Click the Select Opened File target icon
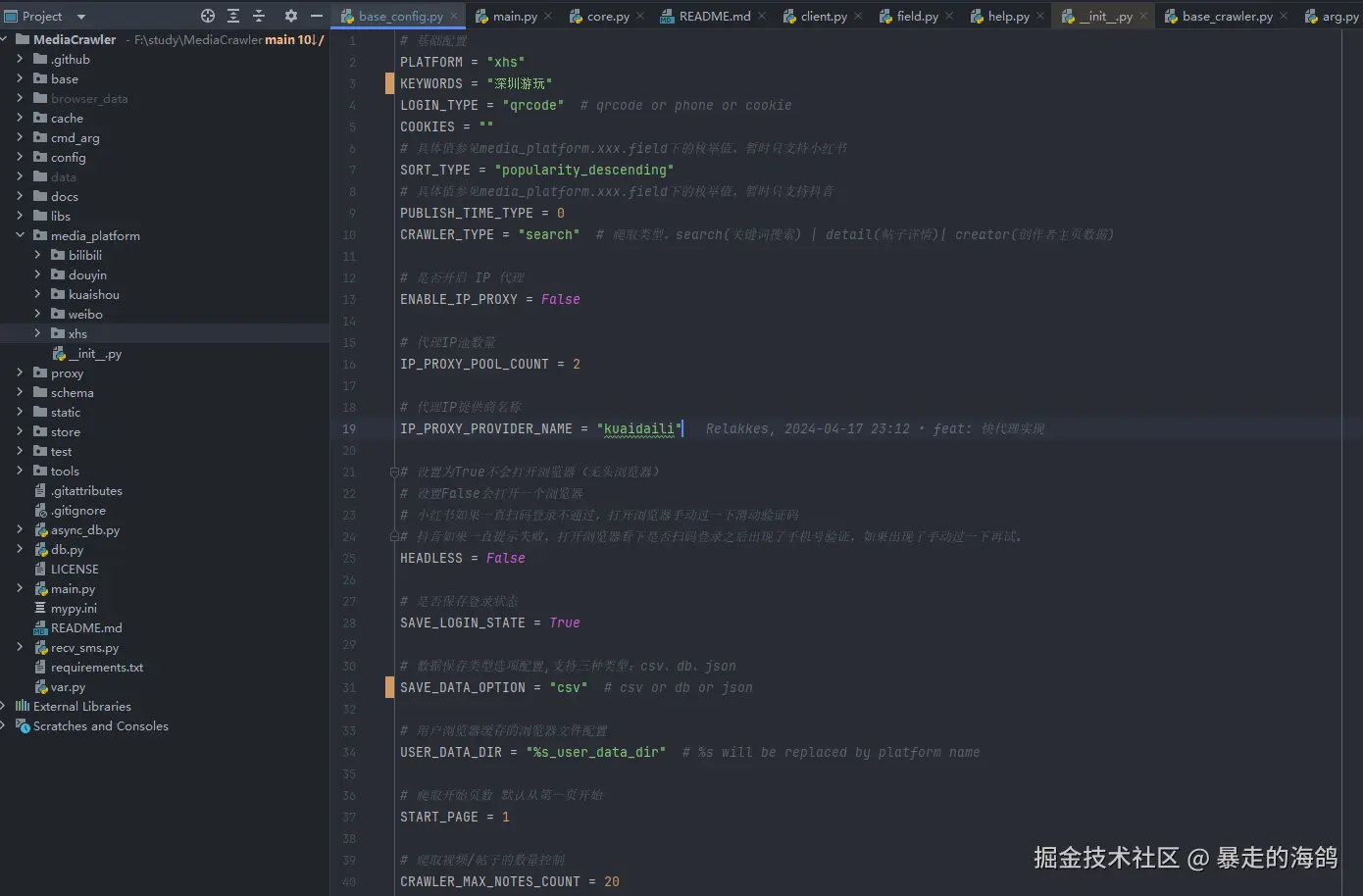Screen dimensions: 1363x896 pos(207,16)
